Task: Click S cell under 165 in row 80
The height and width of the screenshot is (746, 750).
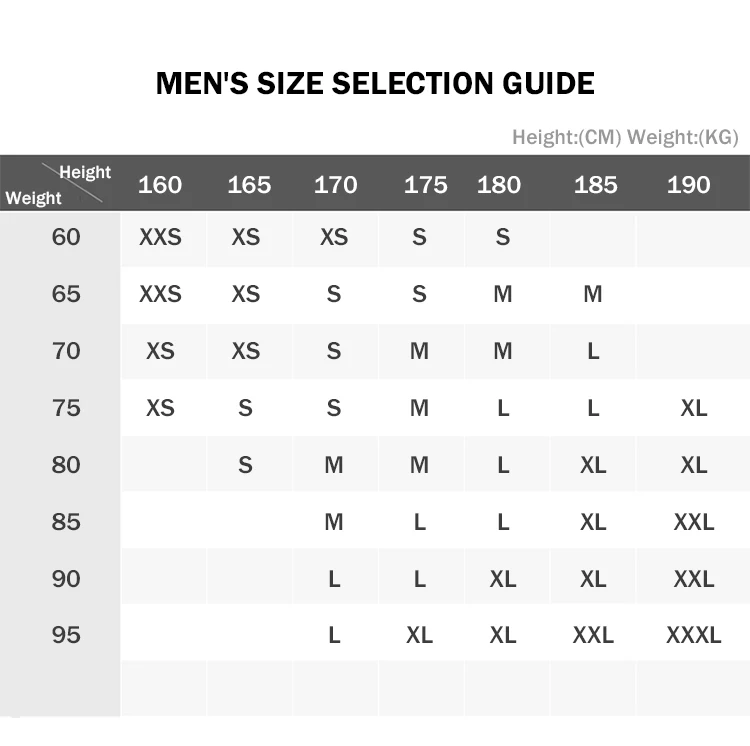Action: click(x=246, y=465)
